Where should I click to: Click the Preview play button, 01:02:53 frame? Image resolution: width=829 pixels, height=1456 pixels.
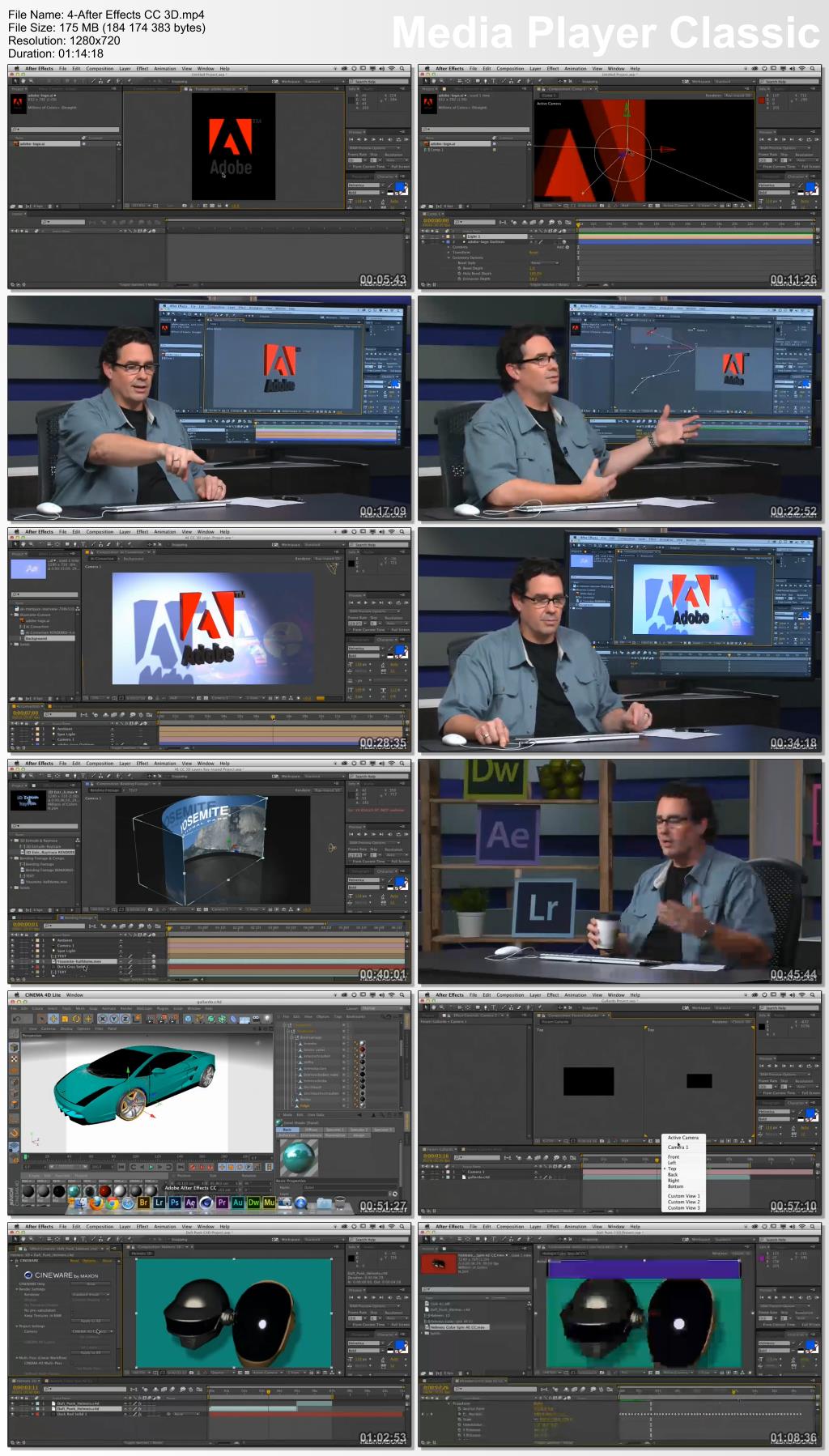[x=366, y=1297]
